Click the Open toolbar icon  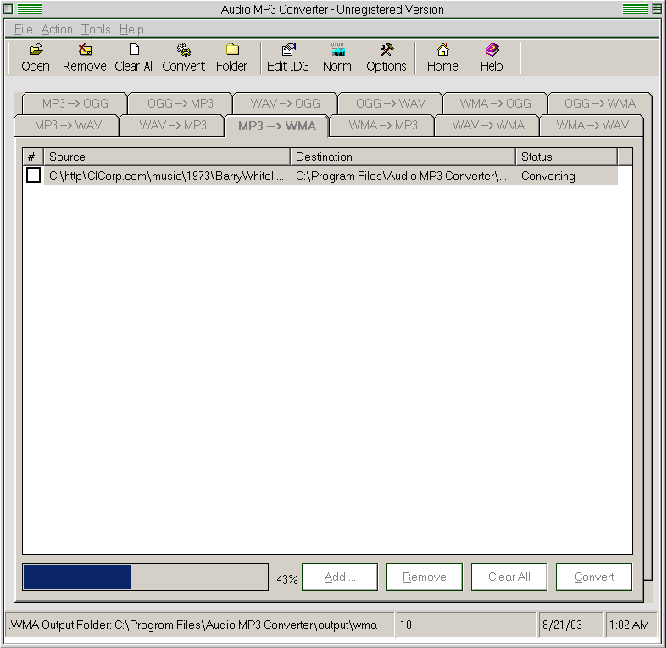point(36,58)
